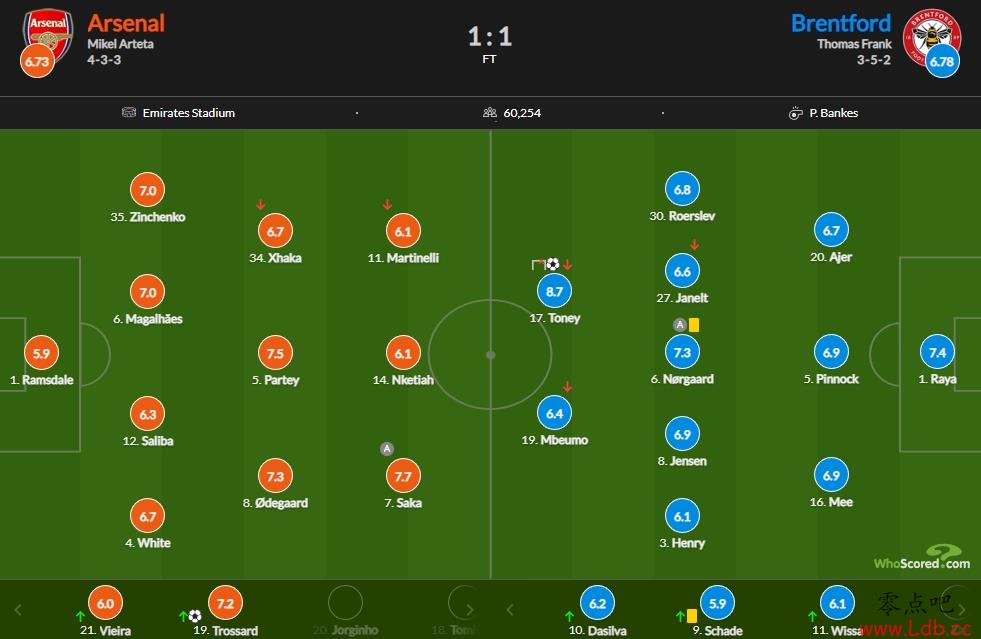This screenshot has width=981, height=639.
Task: Open the Arsenal team name link
Action: [126, 23]
